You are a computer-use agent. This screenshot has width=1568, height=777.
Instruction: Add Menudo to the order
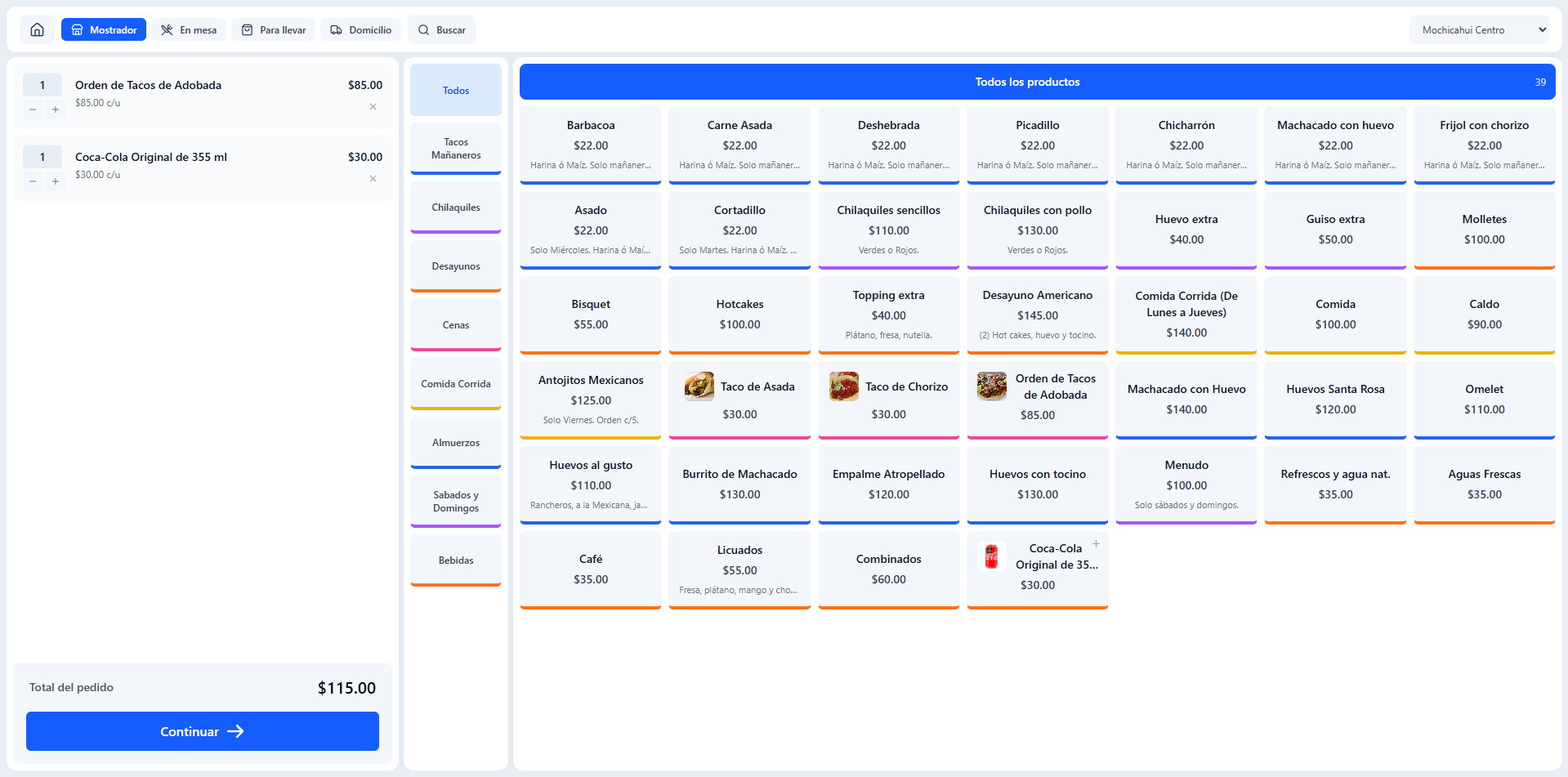pos(1186,485)
